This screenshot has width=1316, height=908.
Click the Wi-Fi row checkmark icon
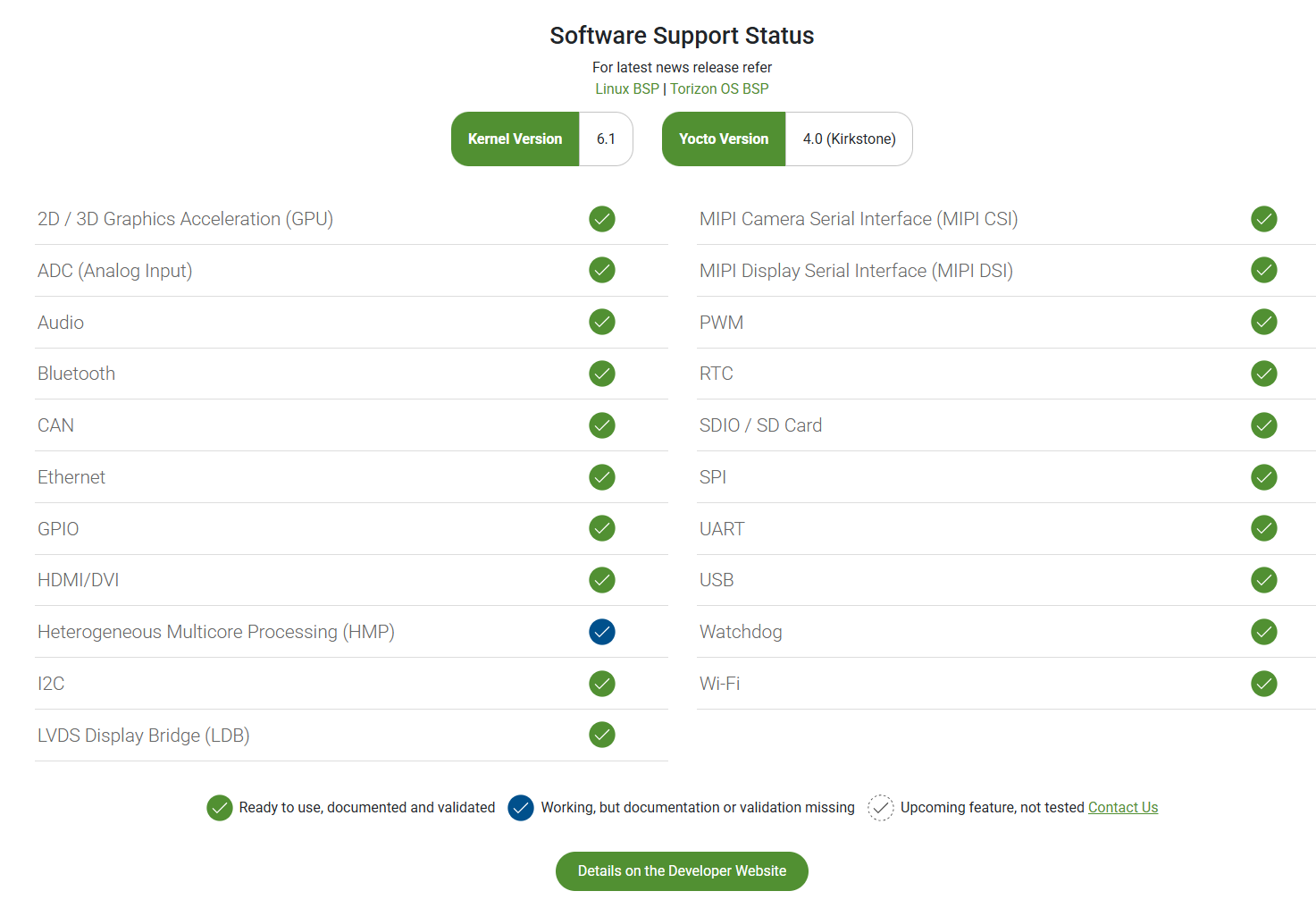(1264, 684)
